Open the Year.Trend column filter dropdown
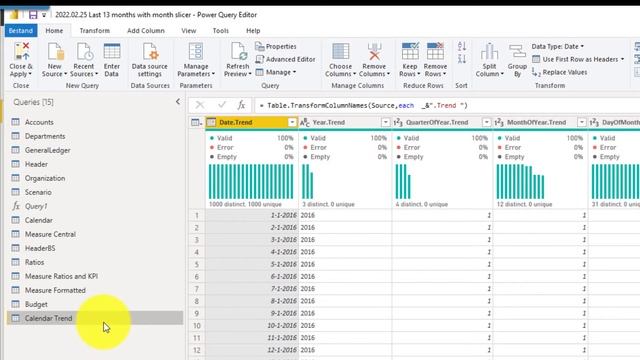Viewport: 640px width, 360px height. click(385, 122)
